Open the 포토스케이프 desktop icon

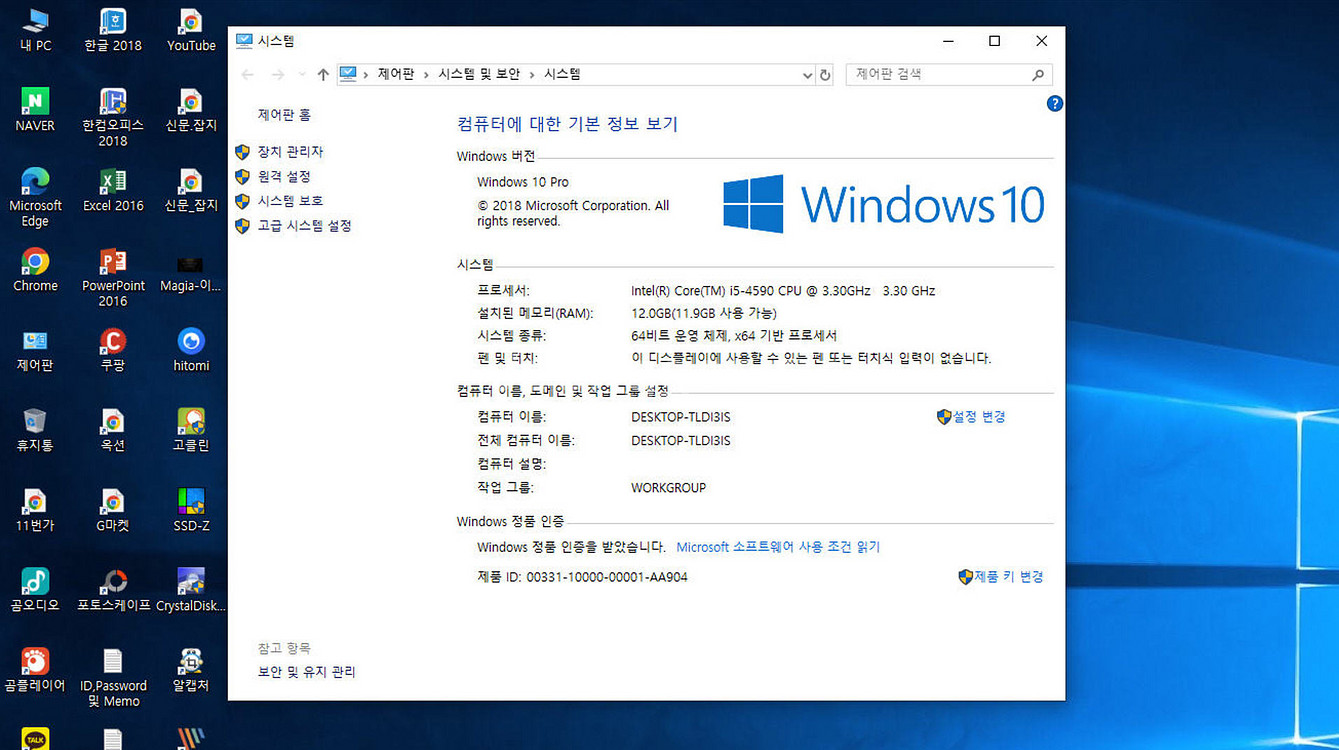pyautogui.click(x=113, y=589)
